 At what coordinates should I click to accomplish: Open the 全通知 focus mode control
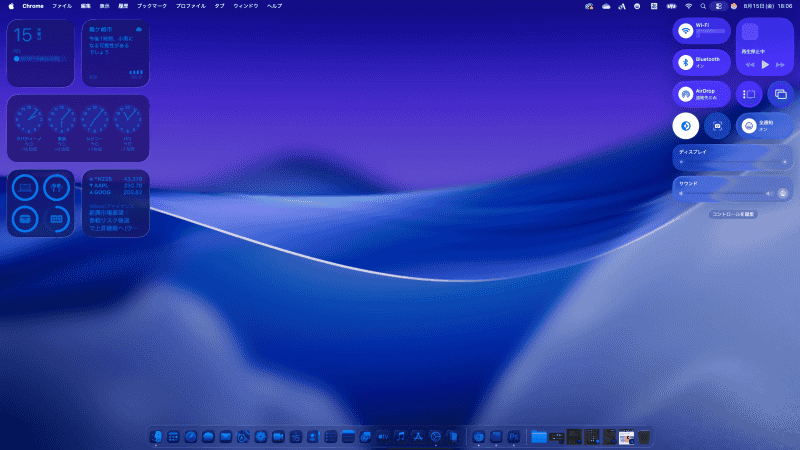(765, 125)
